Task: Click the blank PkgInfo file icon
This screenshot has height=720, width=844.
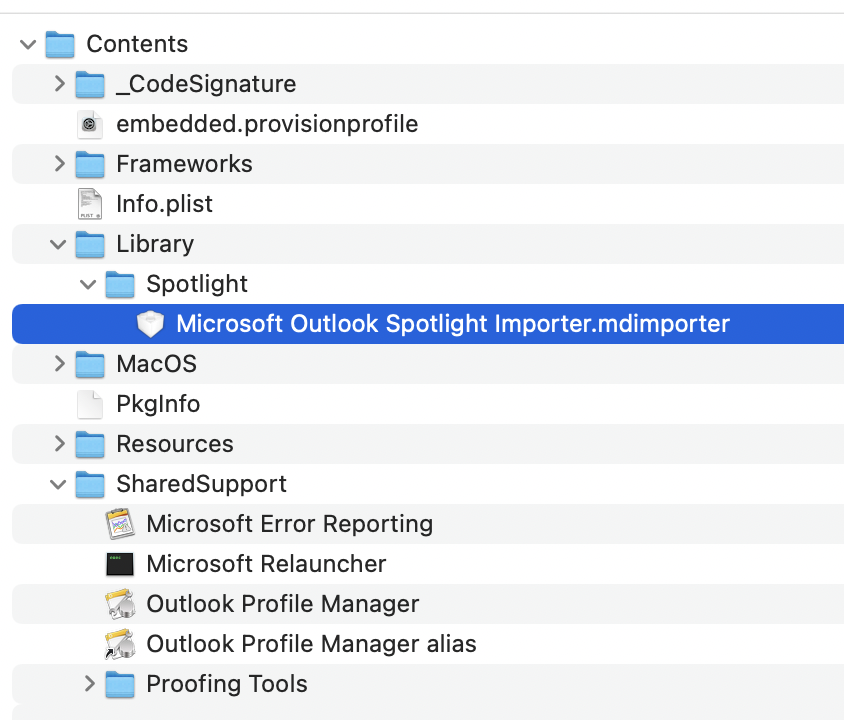Action: (x=90, y=404)
